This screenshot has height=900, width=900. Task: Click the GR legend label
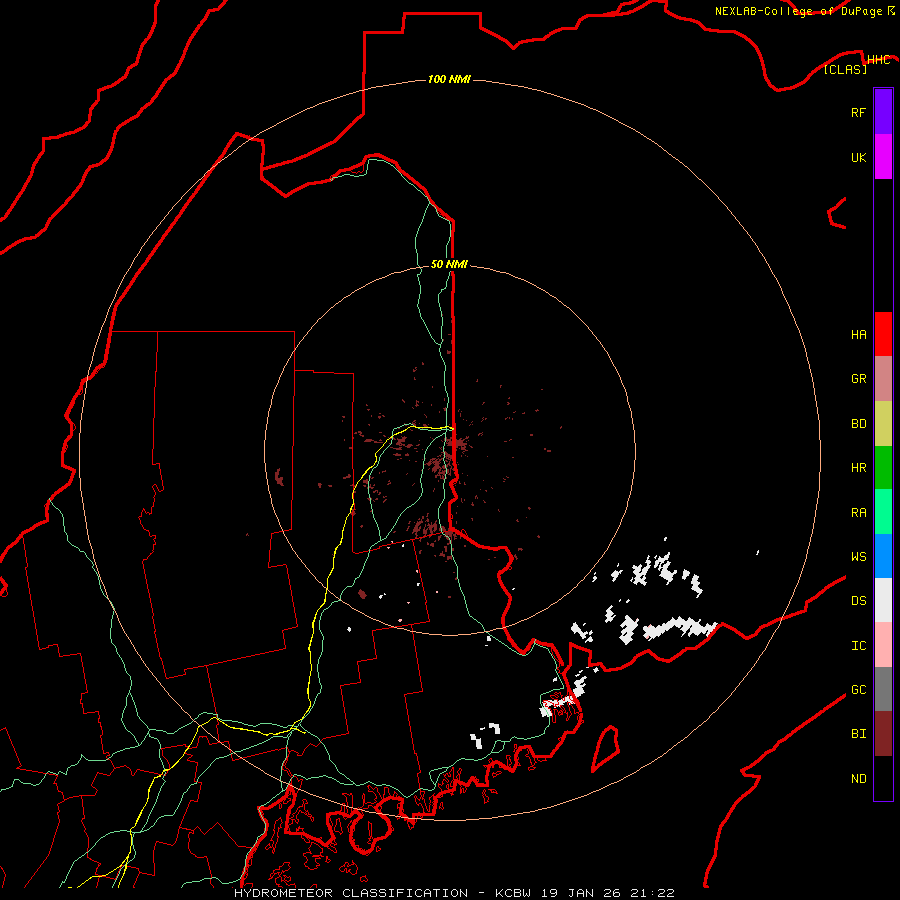[858, 379]
